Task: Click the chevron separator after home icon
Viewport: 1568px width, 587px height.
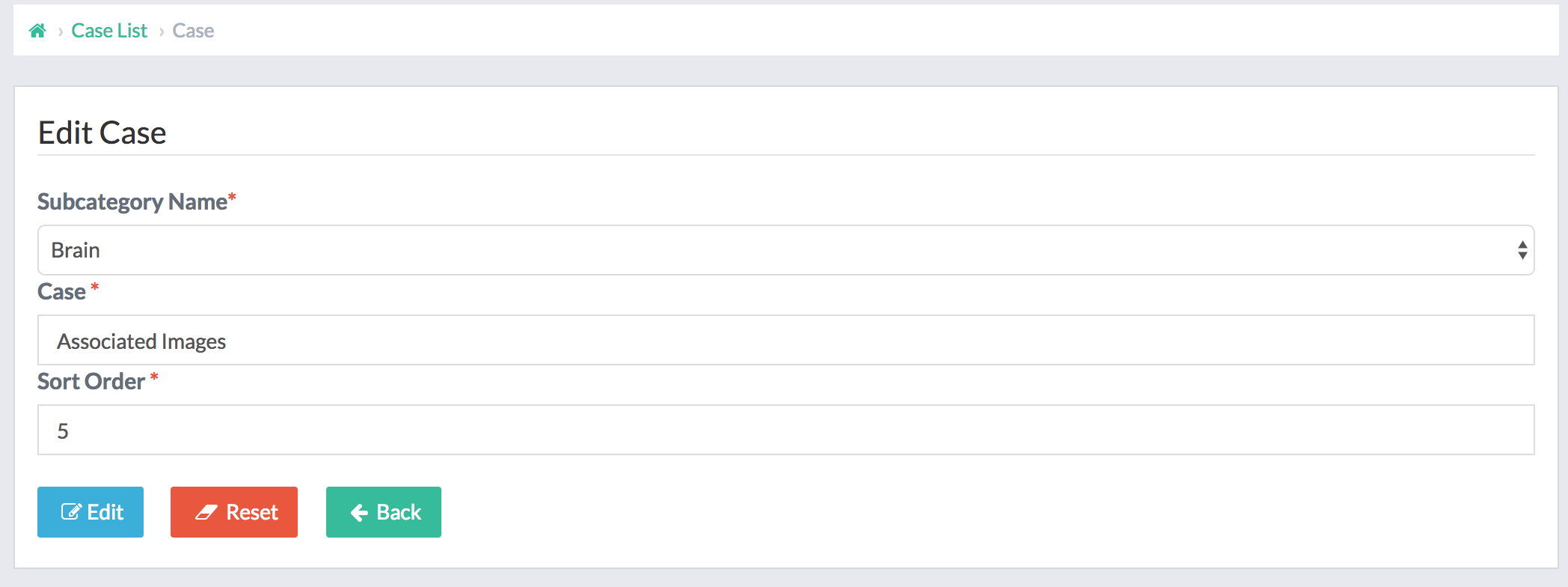Action: click(60, 31)
